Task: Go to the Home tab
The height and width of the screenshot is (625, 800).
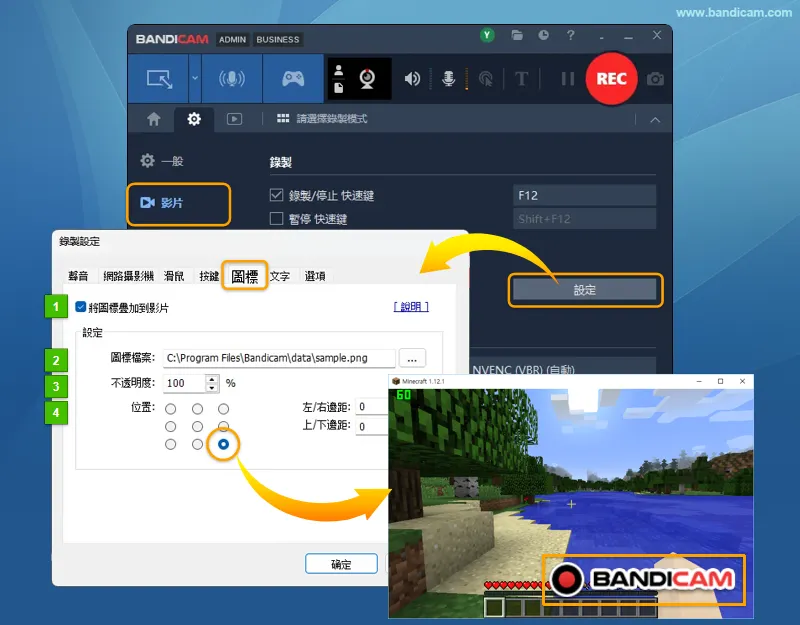Action: pos(154,119)
